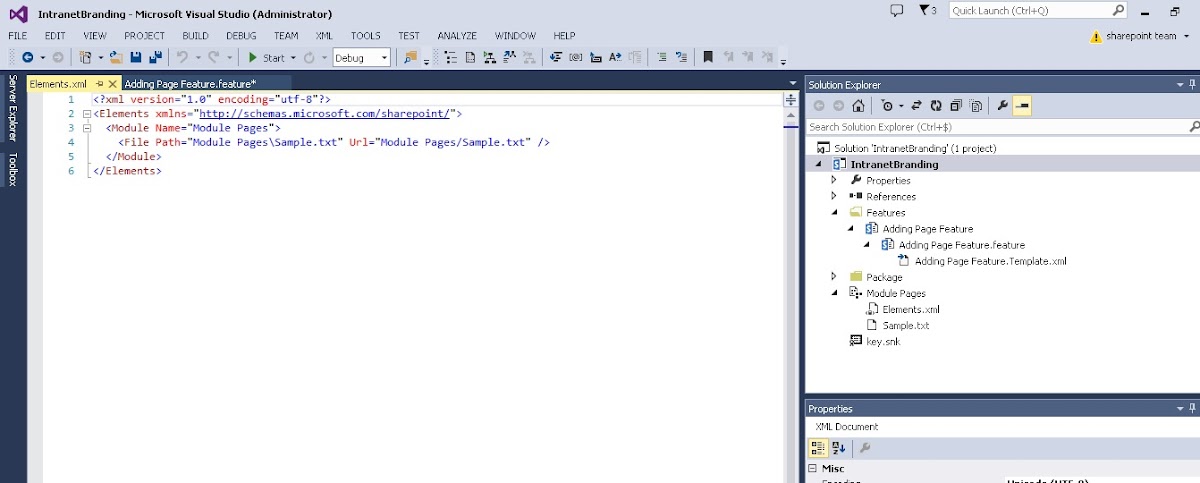The height and width of the screenshot is (483, 1200).
Task: Click the Open File folder icon
Action: [x=116, y=57]
